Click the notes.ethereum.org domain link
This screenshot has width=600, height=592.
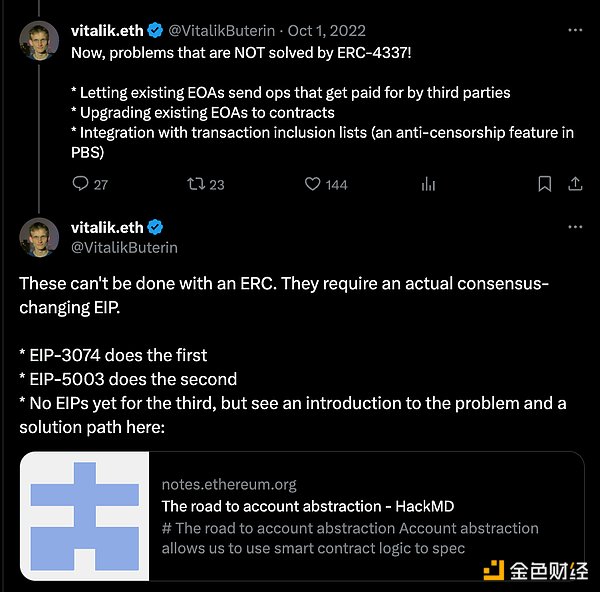coord(229,485)
